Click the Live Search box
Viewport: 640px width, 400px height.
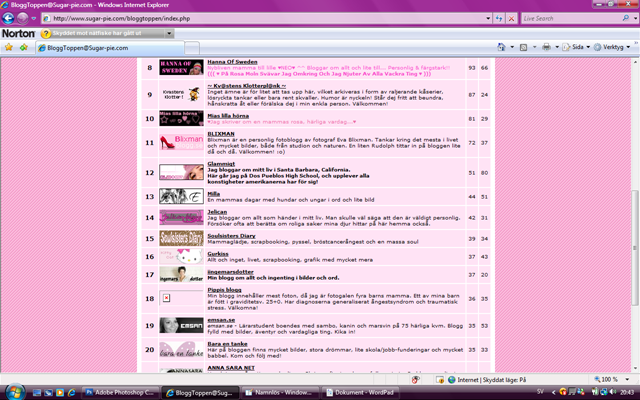(571, 18)
